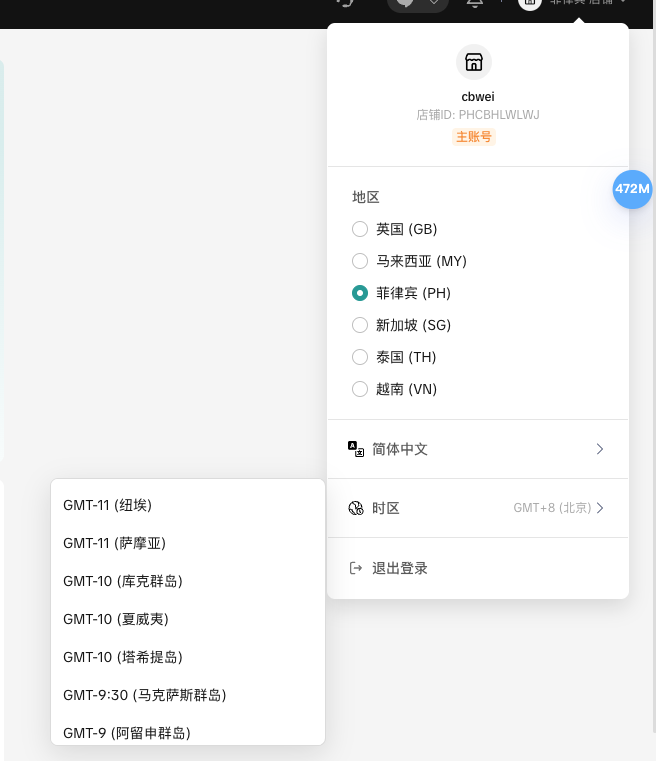The height and width of the screenshot is (761, 656).
Task: Click the store icon above cbwei
Action: coord(474,62)
